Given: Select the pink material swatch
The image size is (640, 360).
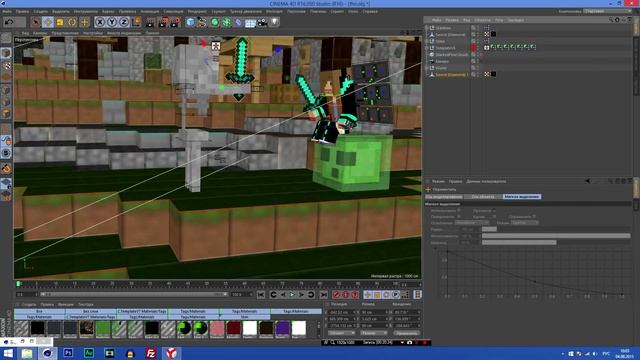Looking at the screenshot, I should click(x=217, y=329).
